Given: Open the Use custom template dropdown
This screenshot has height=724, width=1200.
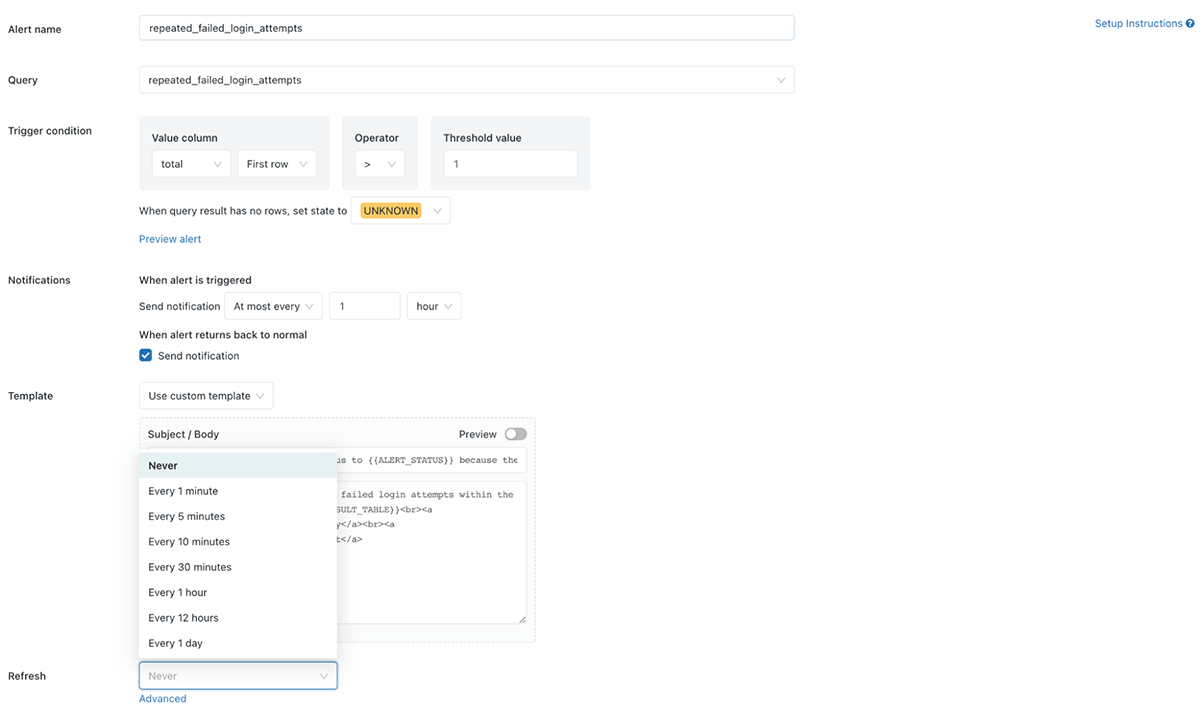Looking at the screenshot, I should coord(206,396).
